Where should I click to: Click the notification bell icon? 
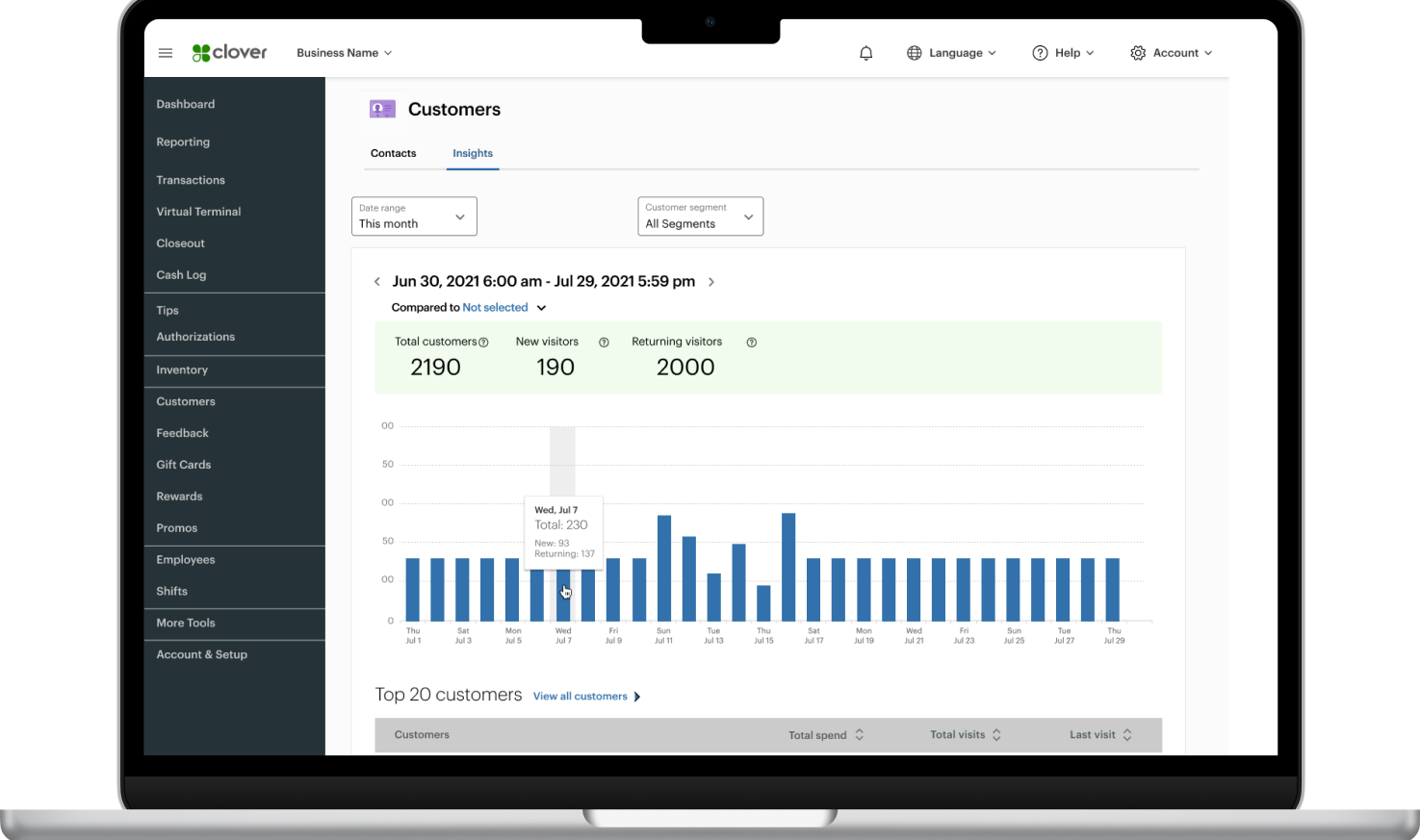click(865, 53)
